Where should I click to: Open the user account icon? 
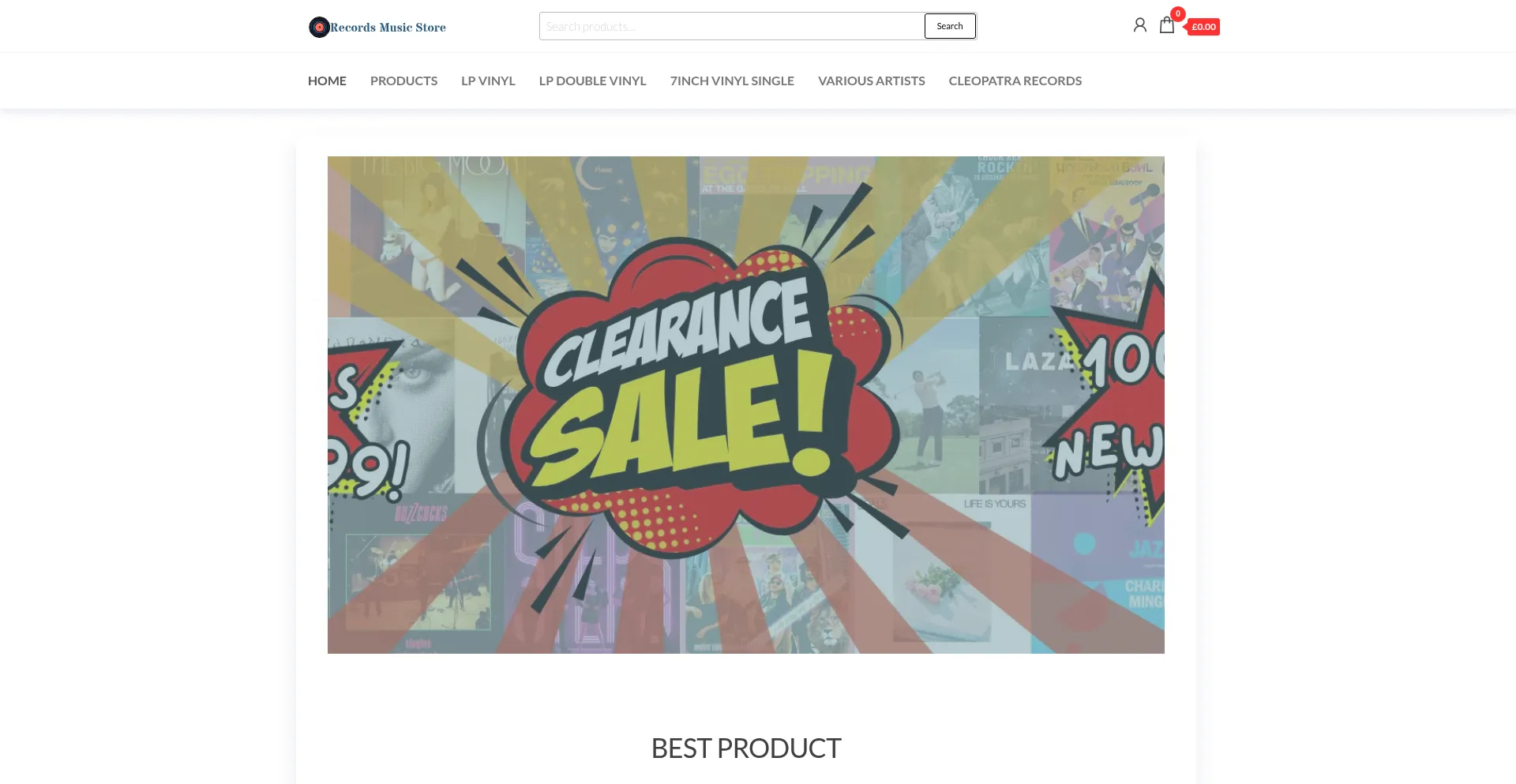tap(1139, 25)
